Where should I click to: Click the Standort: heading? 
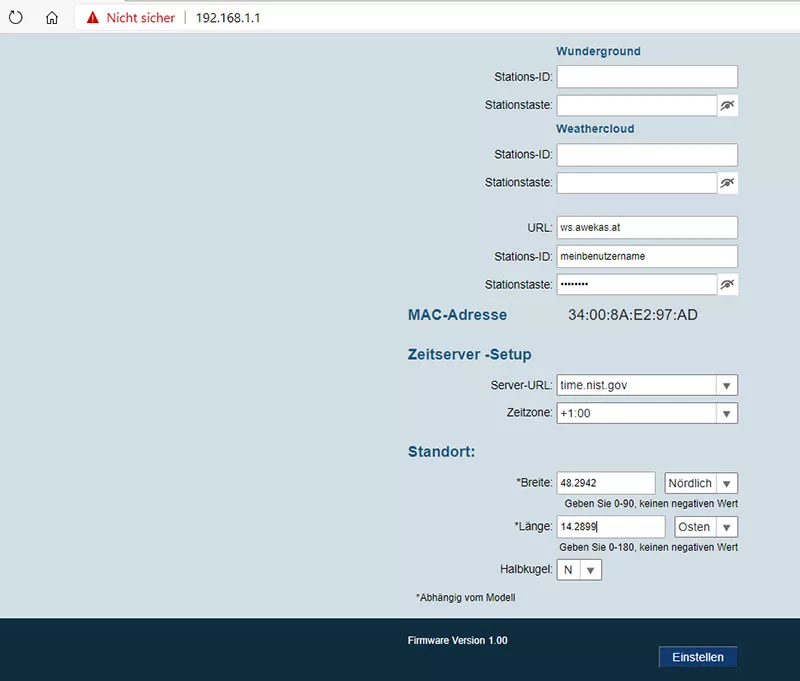[x=441, y=451]
